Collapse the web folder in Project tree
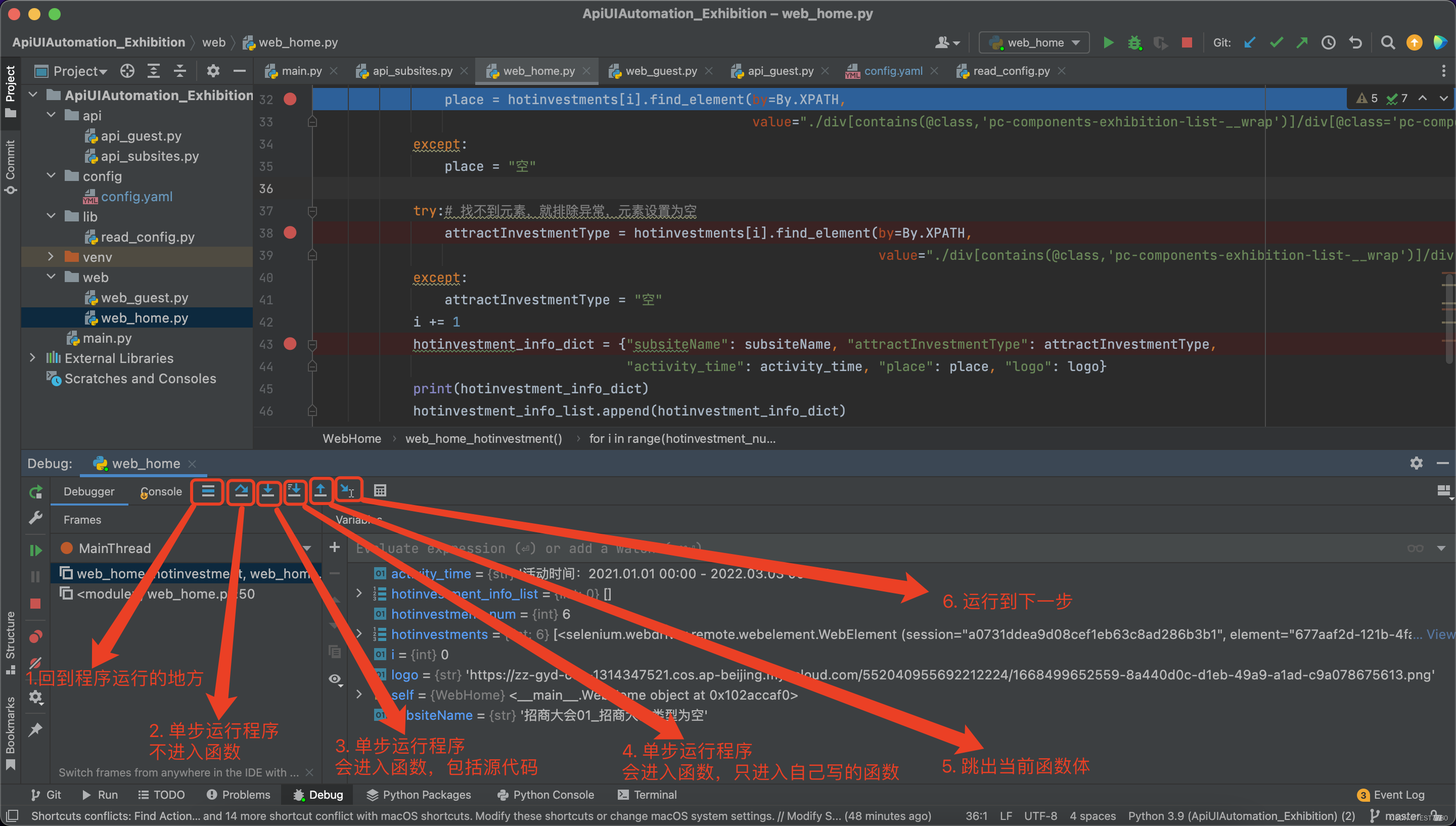 (x=51, y=277)
